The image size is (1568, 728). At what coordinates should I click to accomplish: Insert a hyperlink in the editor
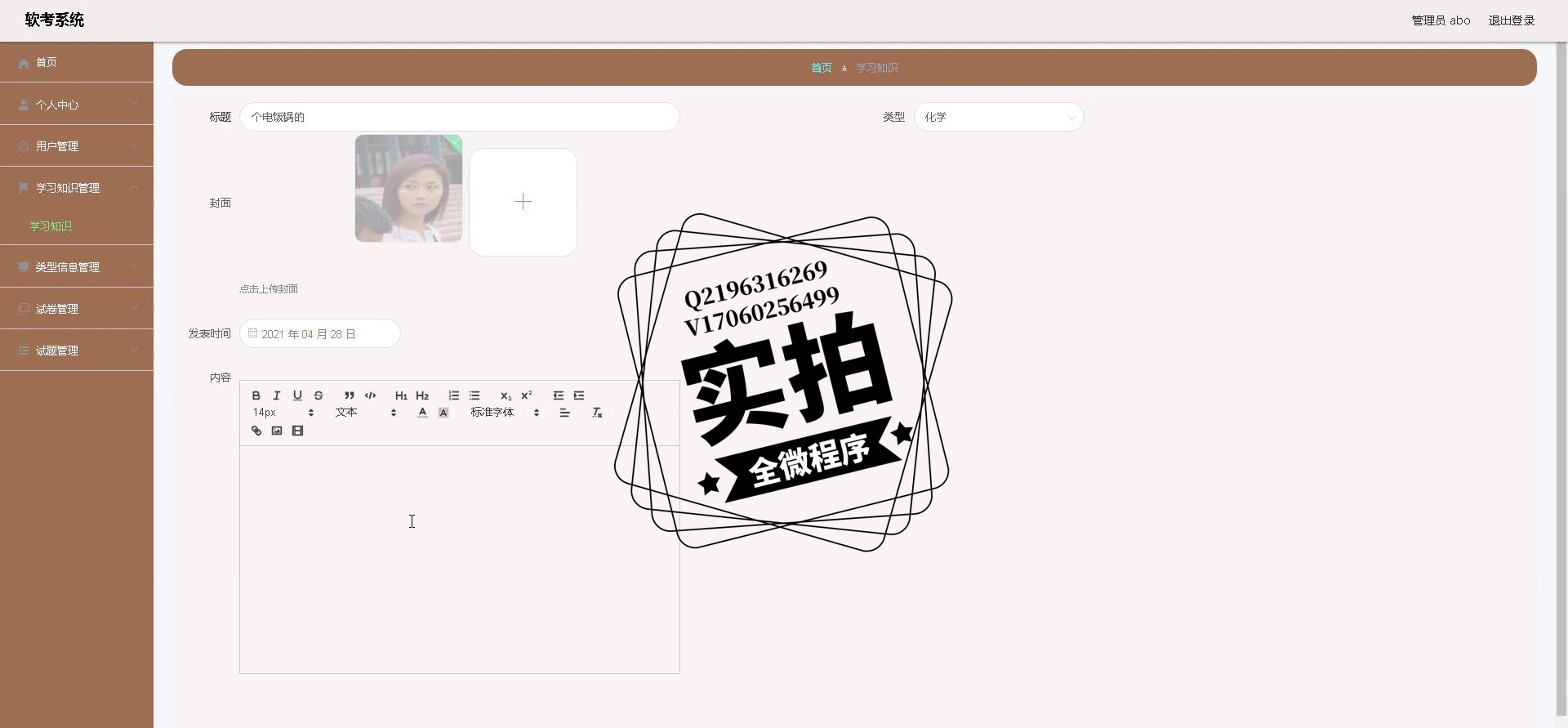256,431
